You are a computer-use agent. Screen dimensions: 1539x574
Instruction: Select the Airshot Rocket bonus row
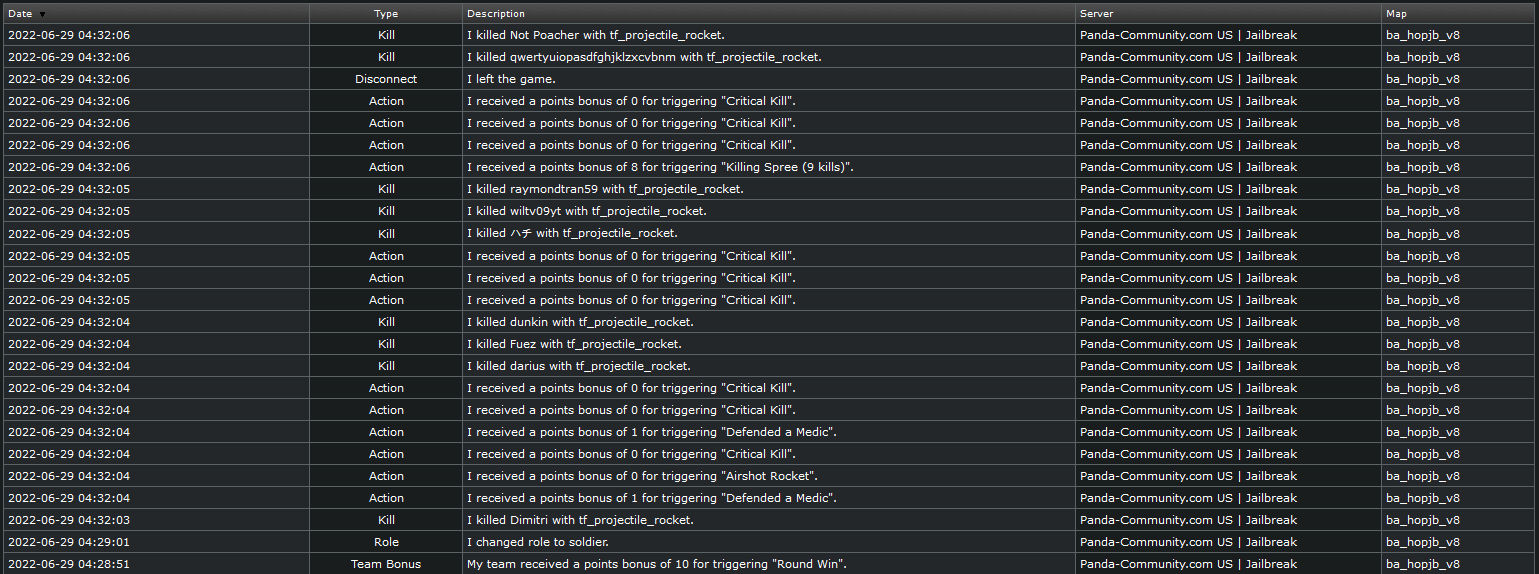(642, 476)
